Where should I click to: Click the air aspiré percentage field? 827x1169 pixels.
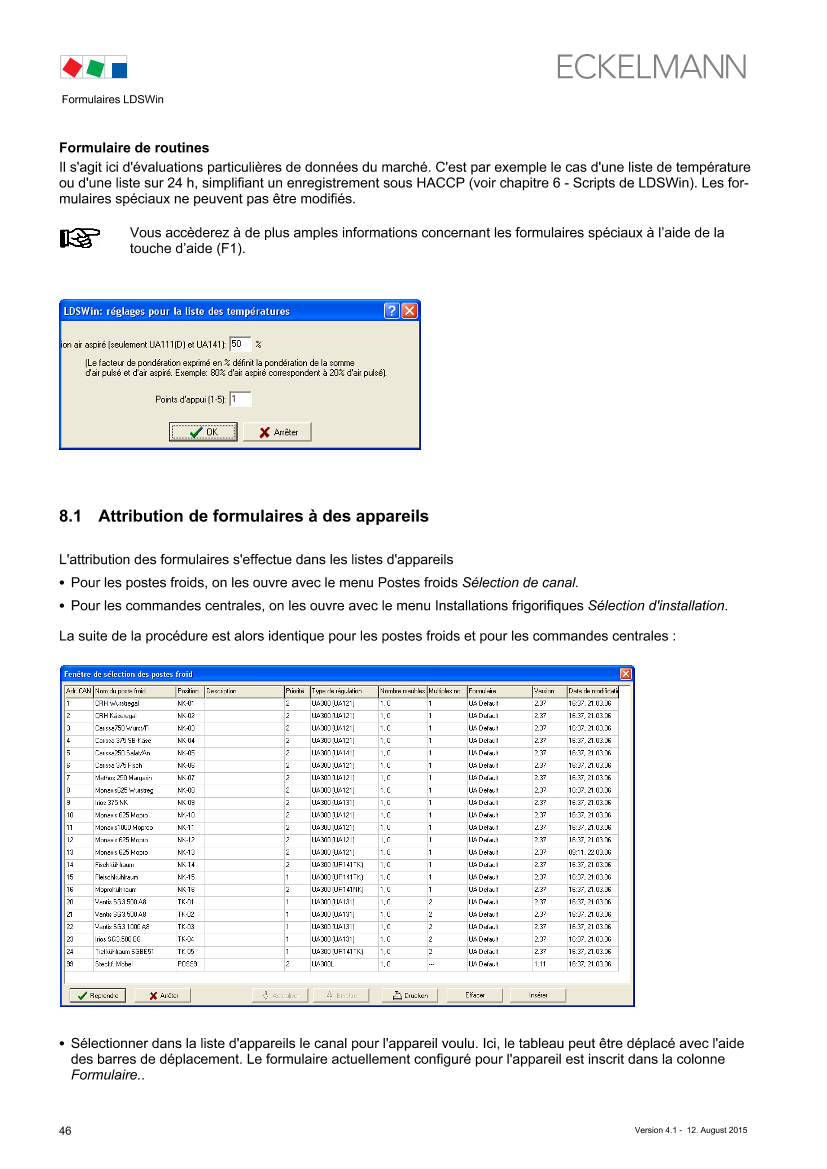240,343
